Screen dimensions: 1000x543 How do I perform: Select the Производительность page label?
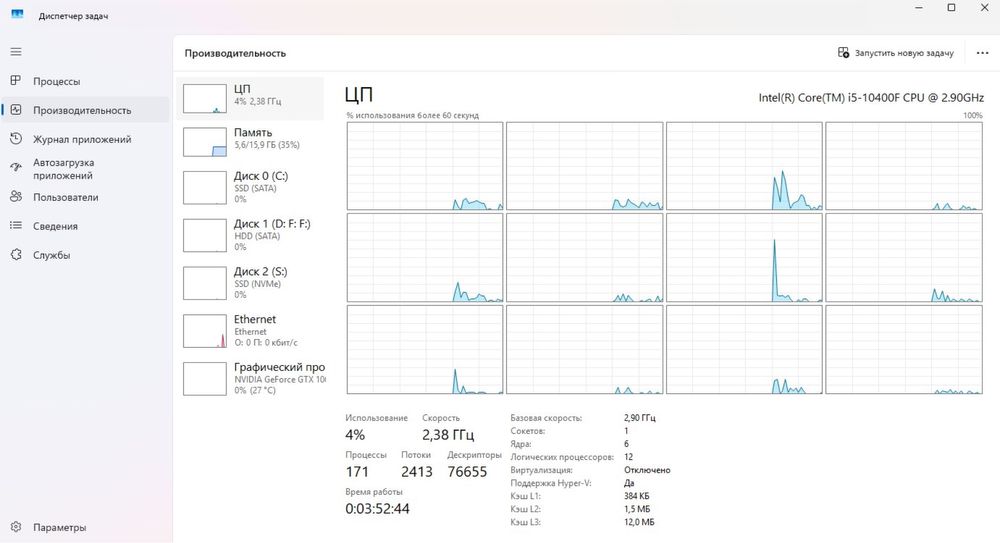pyautogui.click(x=82, y=110)
